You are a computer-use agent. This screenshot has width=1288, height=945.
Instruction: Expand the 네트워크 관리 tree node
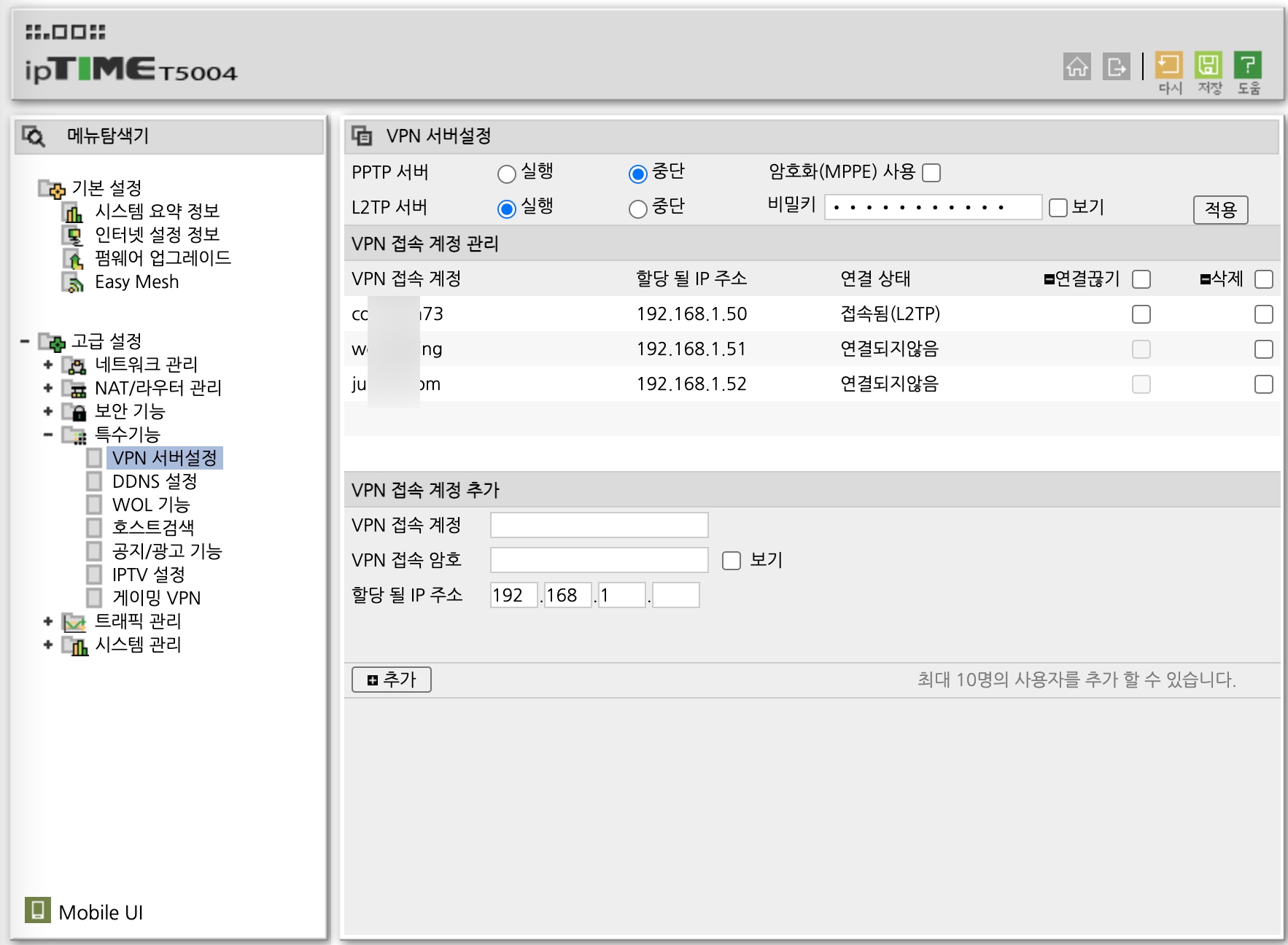coord(48,365)
